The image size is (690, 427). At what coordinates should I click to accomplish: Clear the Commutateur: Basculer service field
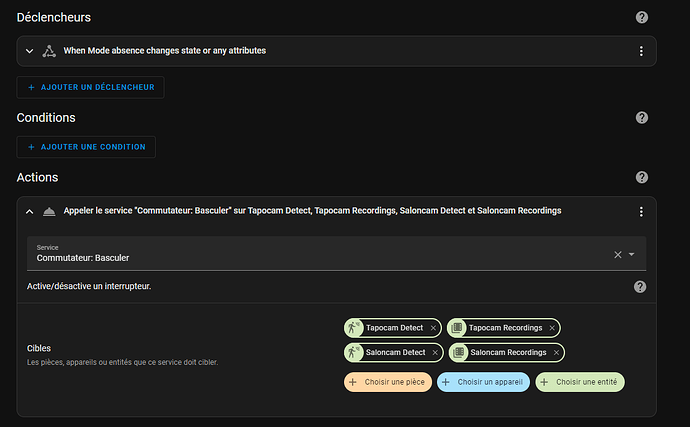point(617,255)
